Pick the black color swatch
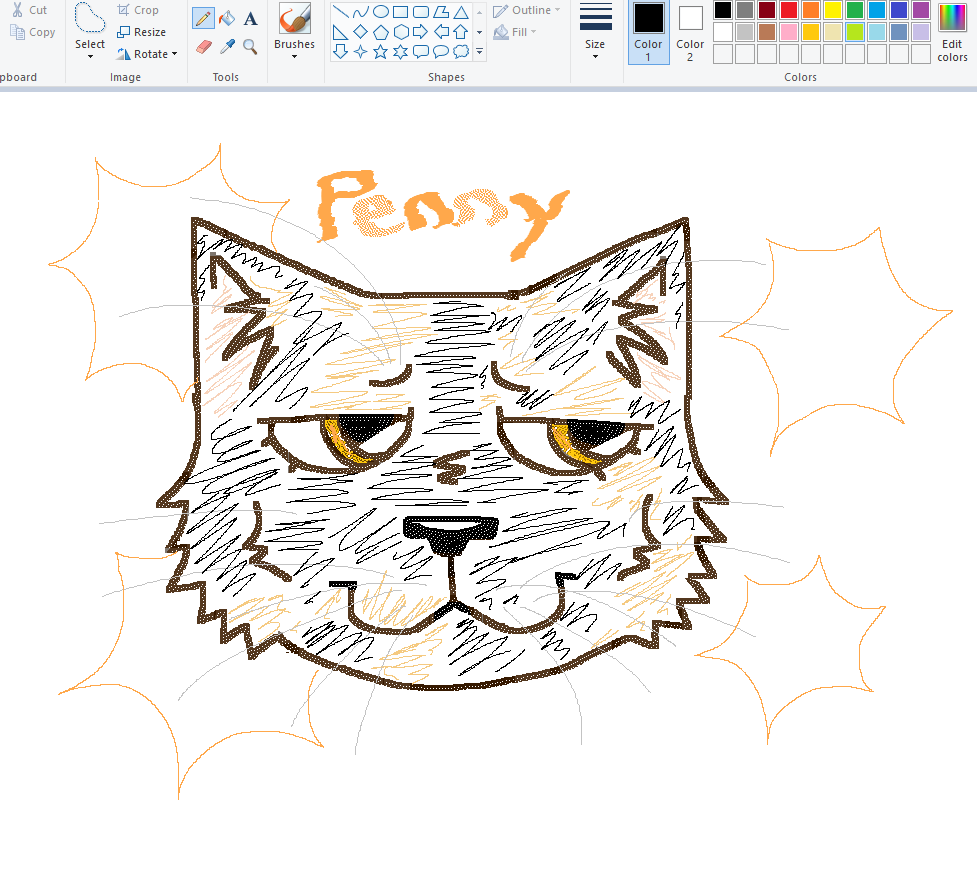Image resolution: width=977 pixels, height=873 pixels. coord(723,10)
